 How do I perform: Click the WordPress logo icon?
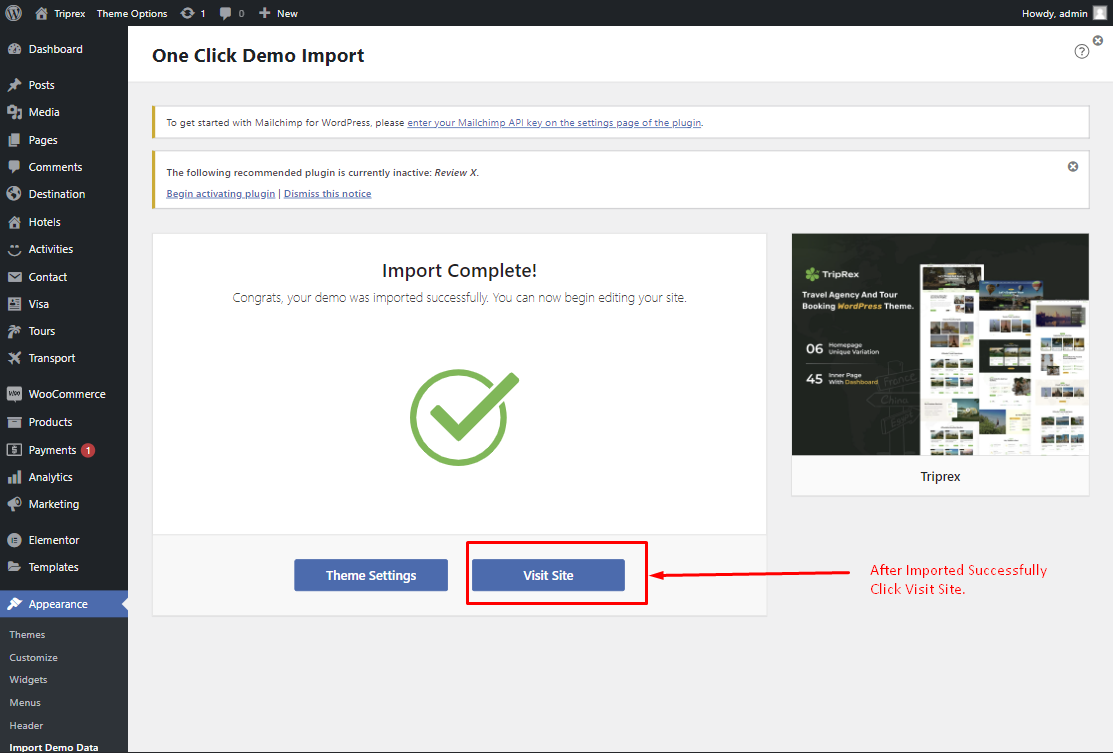pos(13,13)
